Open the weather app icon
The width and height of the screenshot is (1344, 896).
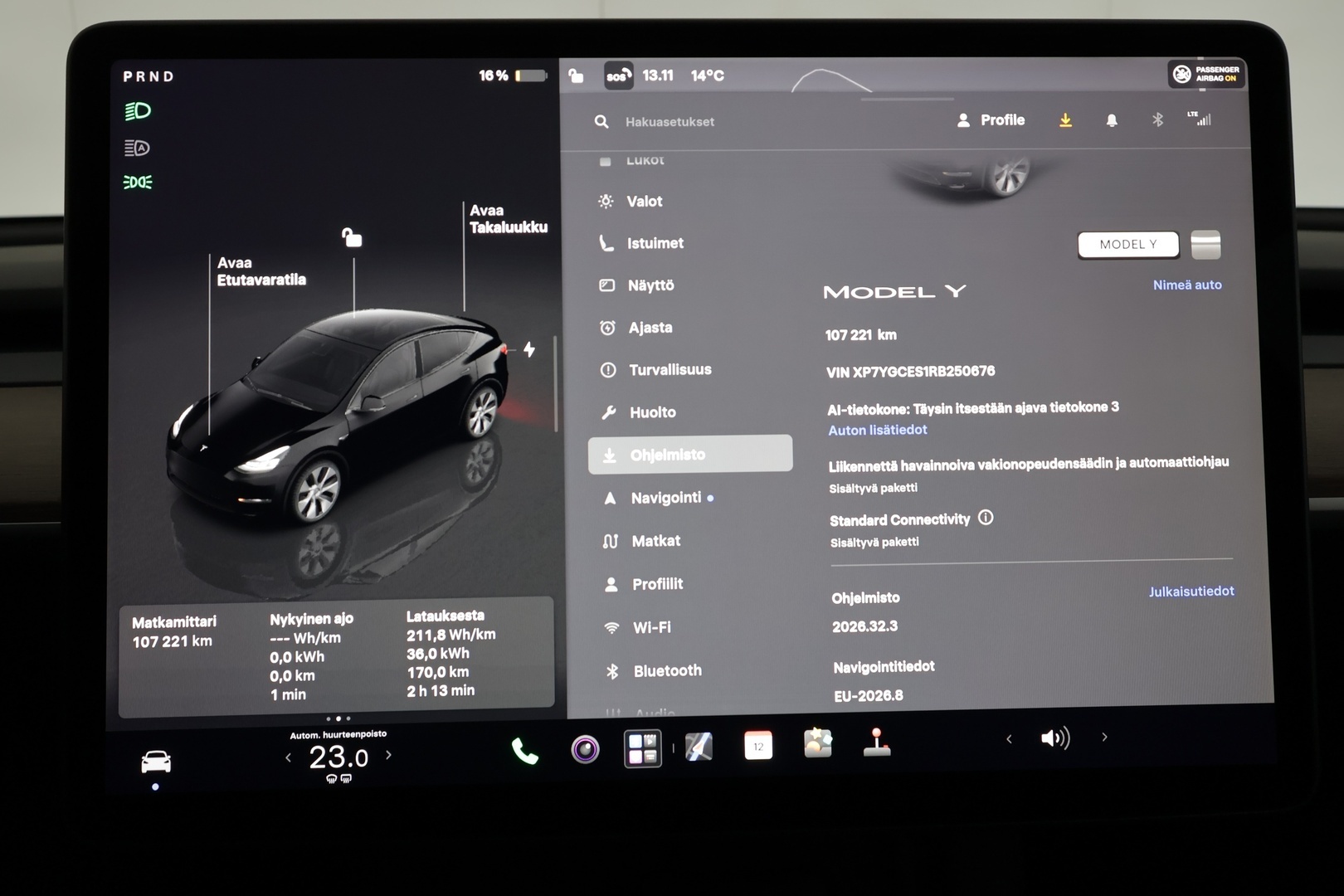[x=818, y=743]
